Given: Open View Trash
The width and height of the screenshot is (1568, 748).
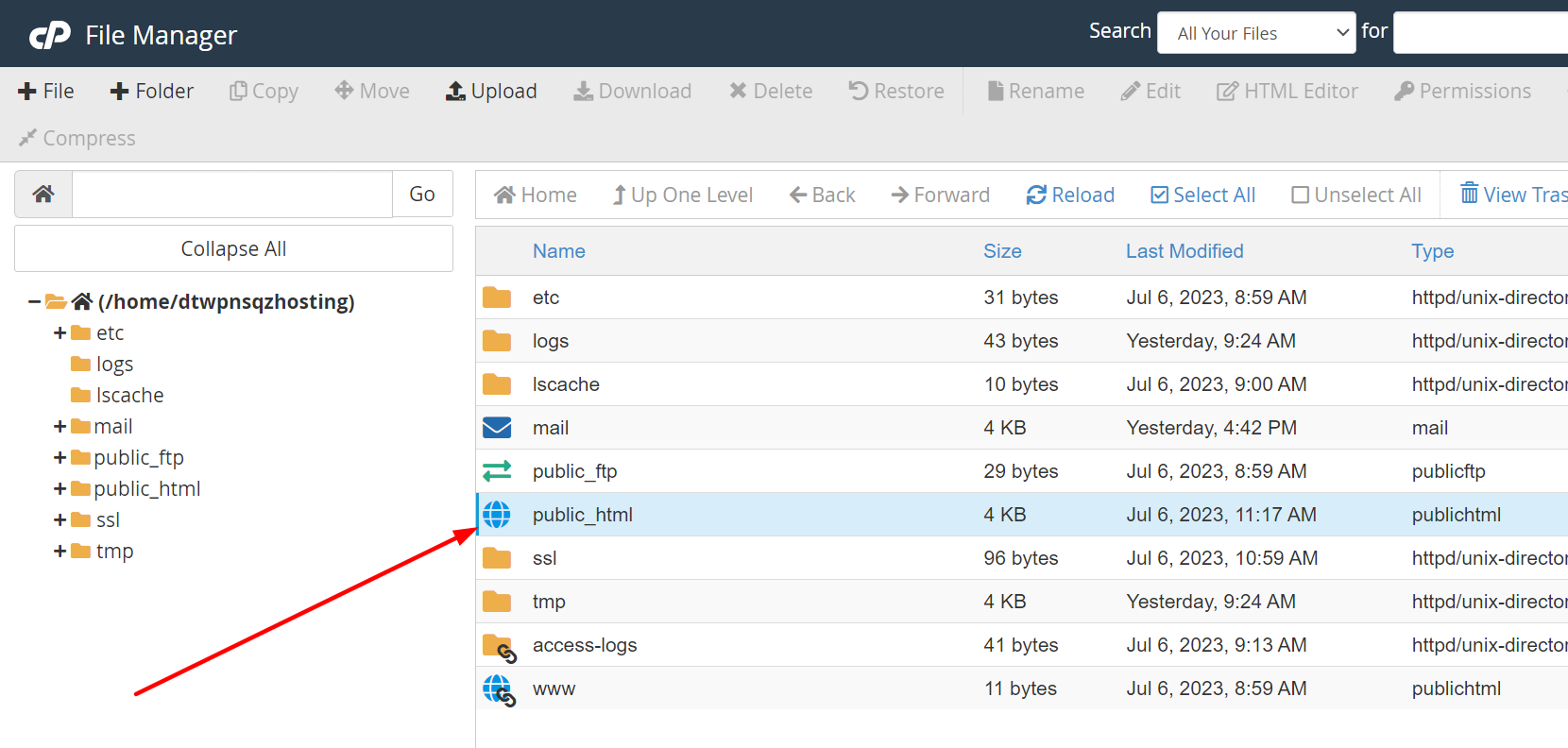Looking at the screenshot, I should (x=1514, y=195).
